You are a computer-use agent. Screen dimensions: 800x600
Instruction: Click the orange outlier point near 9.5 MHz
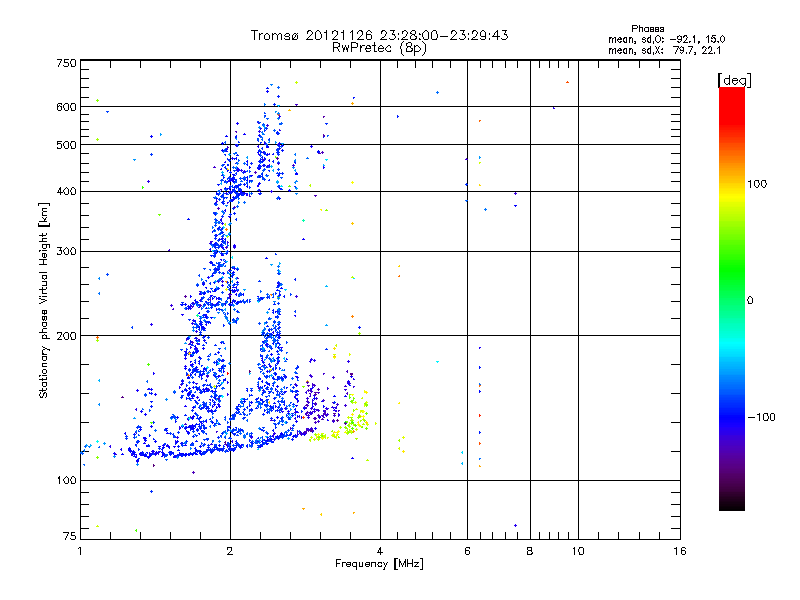567,82
